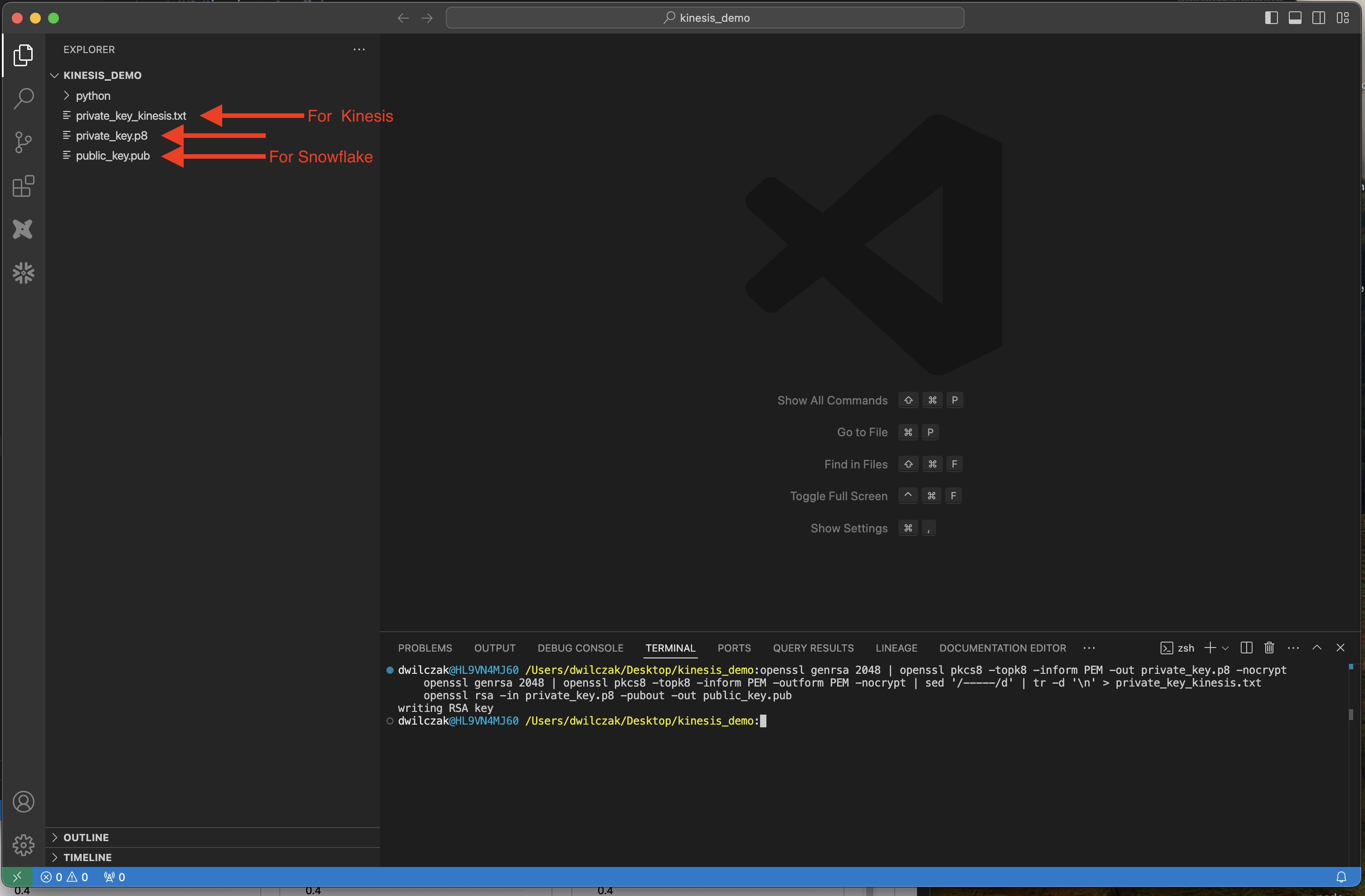
Task: Switch to the LINEAGE tab
Action: click(896, 648)
